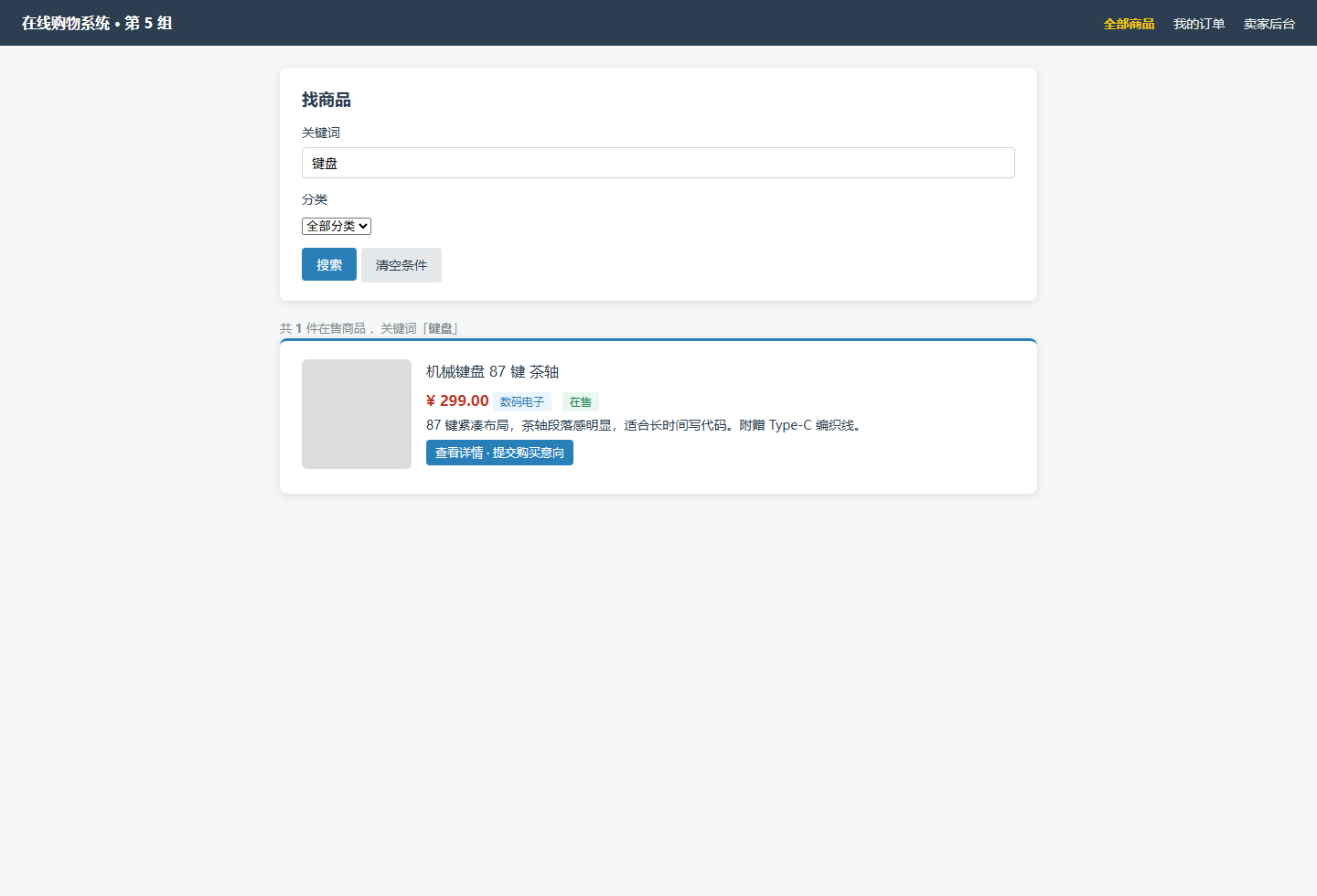Go to 我的订单 page
The image size is (1317, 896).
pyautogui.click(x=1199, y=24)
